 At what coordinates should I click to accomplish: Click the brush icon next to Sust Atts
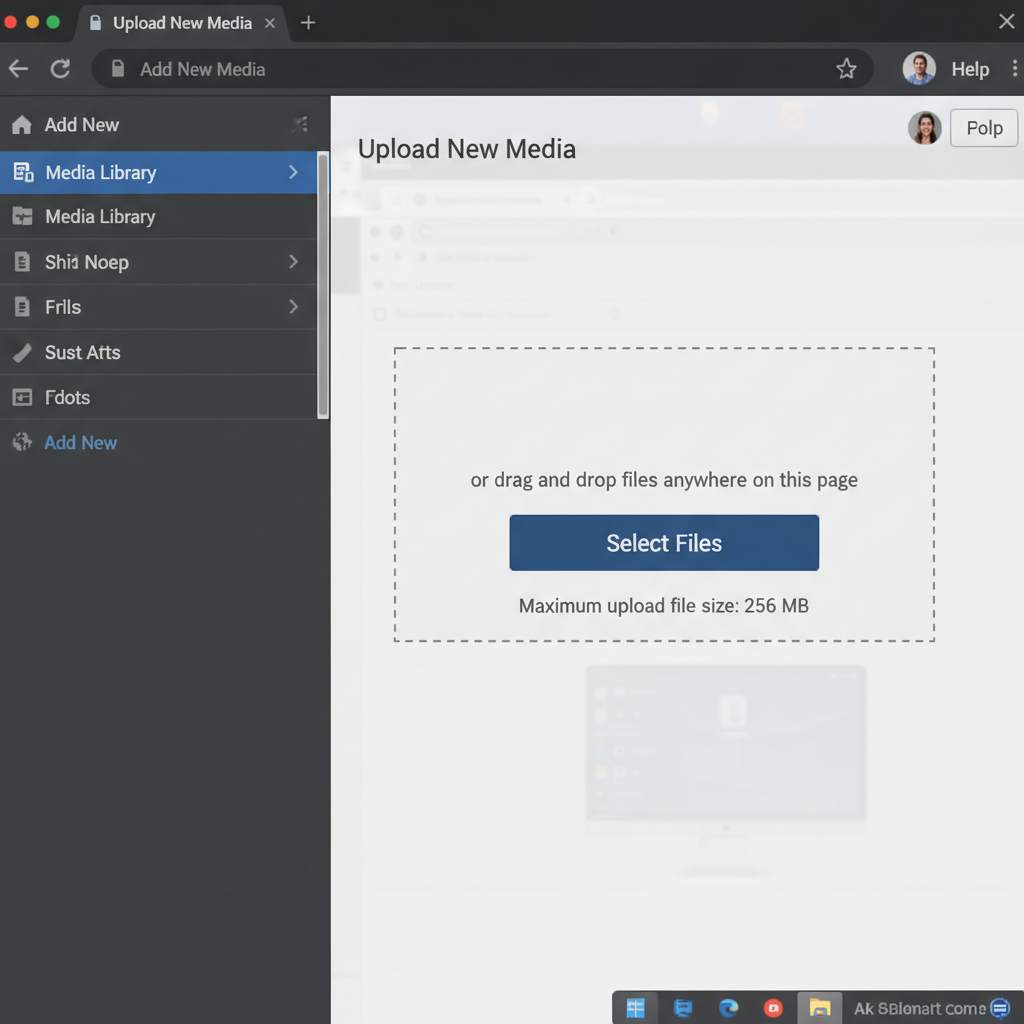20,352
